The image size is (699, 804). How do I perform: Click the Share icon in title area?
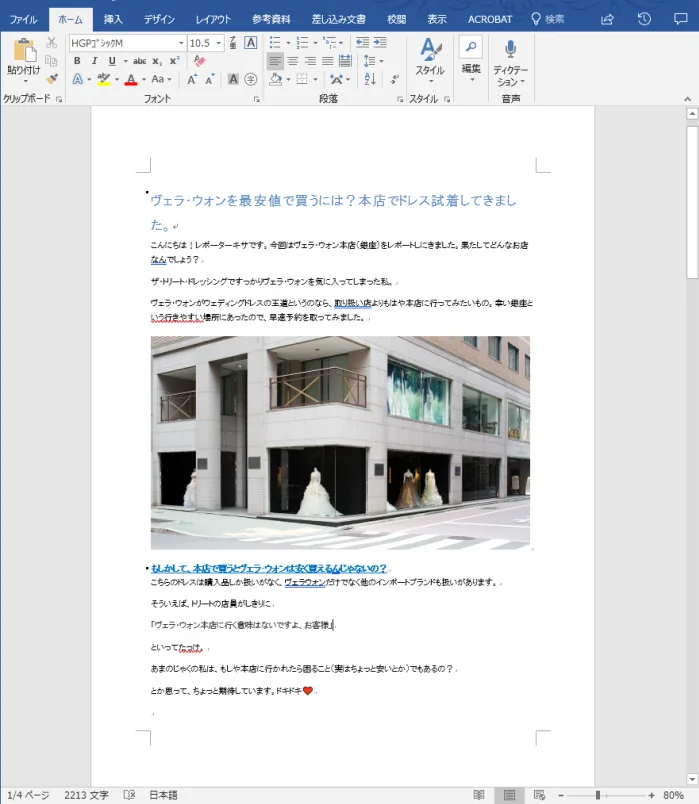click(607, 19)
